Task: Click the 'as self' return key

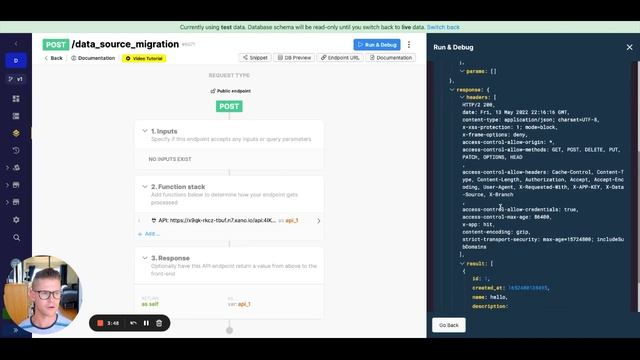Action: (150, 304)
